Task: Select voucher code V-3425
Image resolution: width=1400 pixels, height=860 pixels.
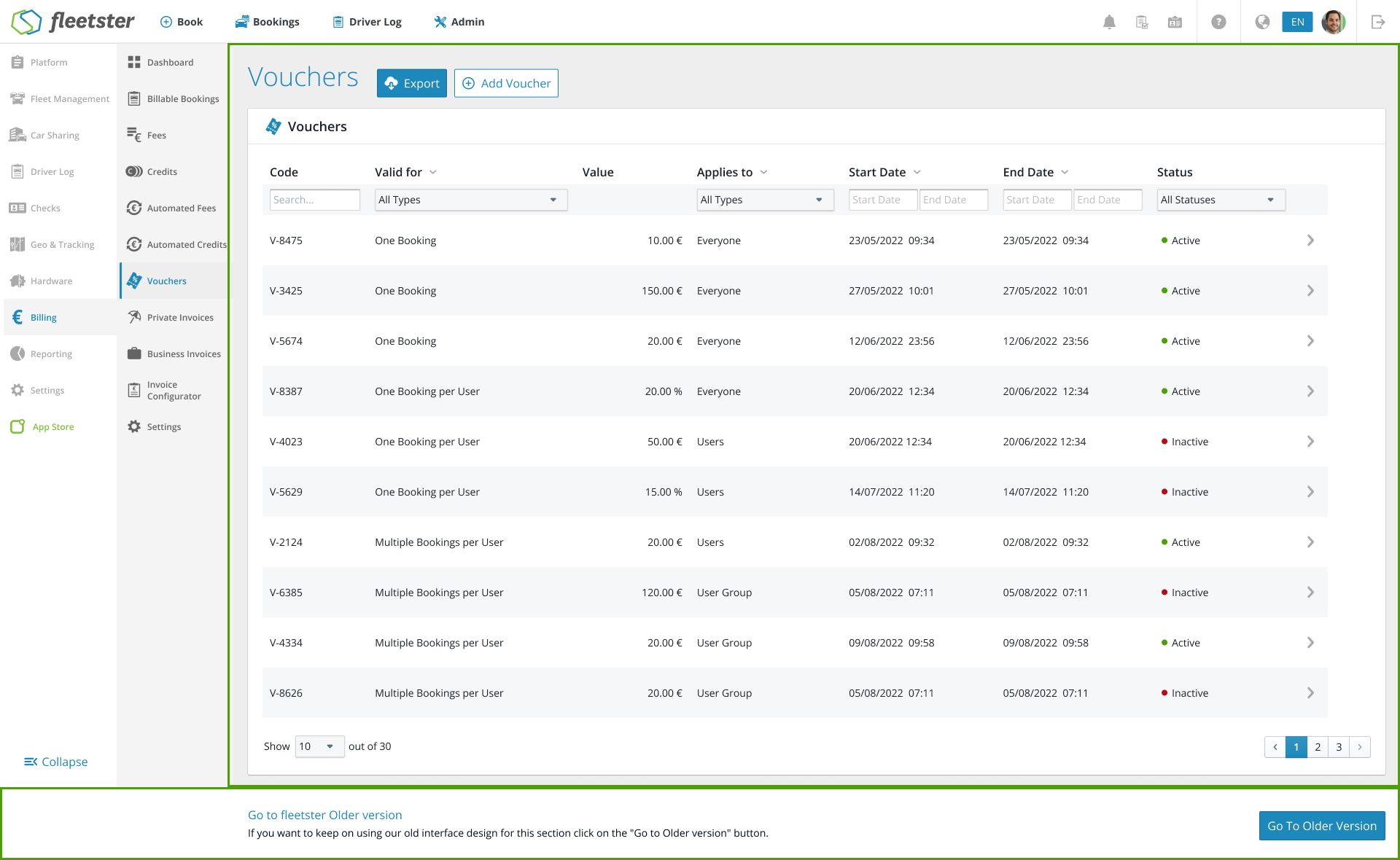Action: (286, 291)
